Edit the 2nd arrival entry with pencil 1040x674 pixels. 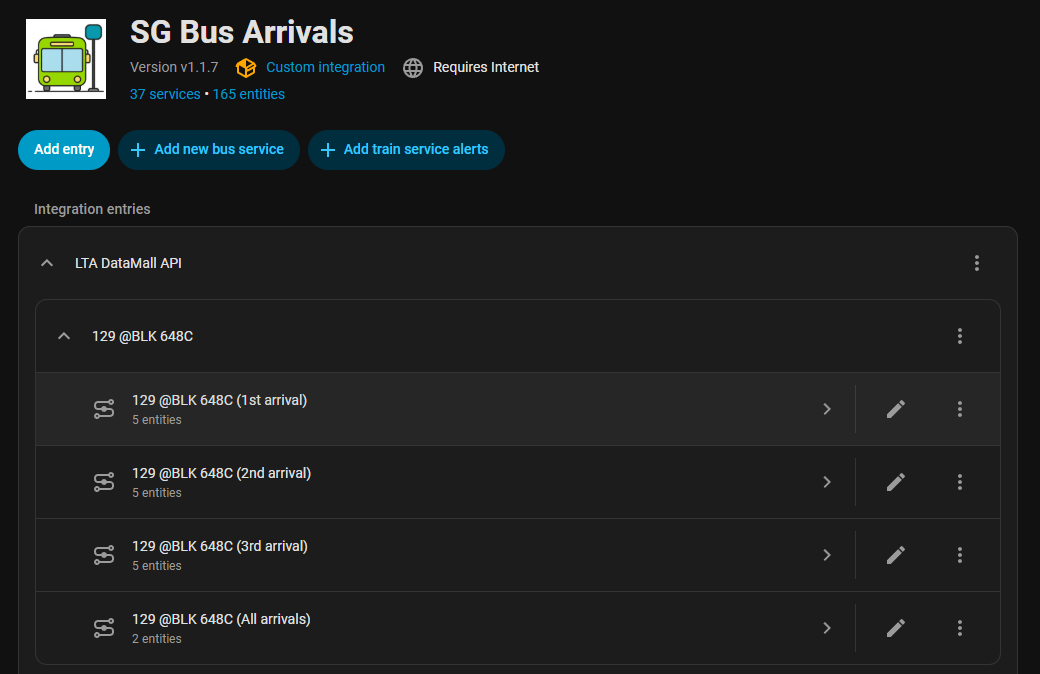point(896,482)
